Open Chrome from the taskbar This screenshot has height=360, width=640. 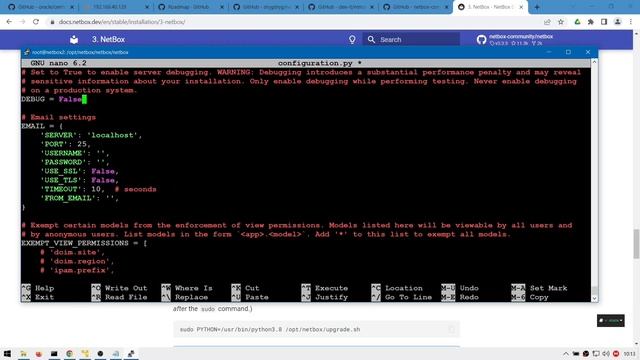click(69, 353)
